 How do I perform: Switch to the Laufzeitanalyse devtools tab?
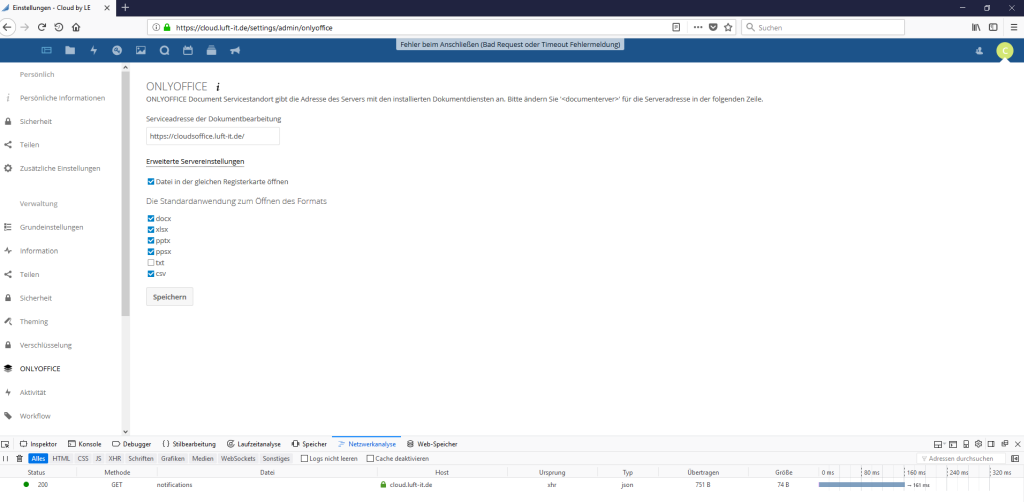254,444
